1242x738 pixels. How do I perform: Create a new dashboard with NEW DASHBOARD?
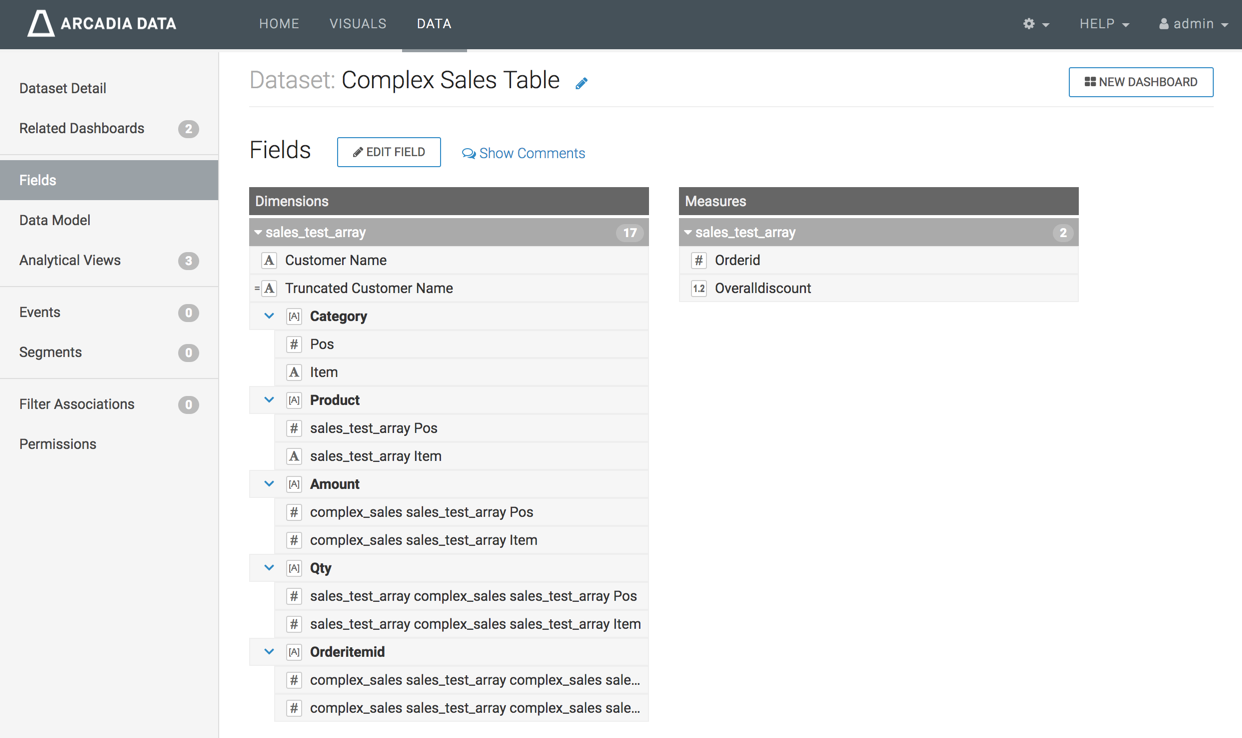[1140, 82]
